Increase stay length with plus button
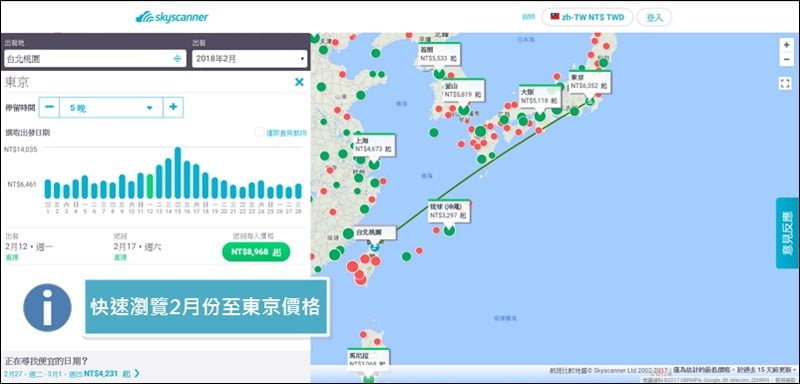Image resolution: width=800 pixels, height=384 pixels. coord(173,107)
